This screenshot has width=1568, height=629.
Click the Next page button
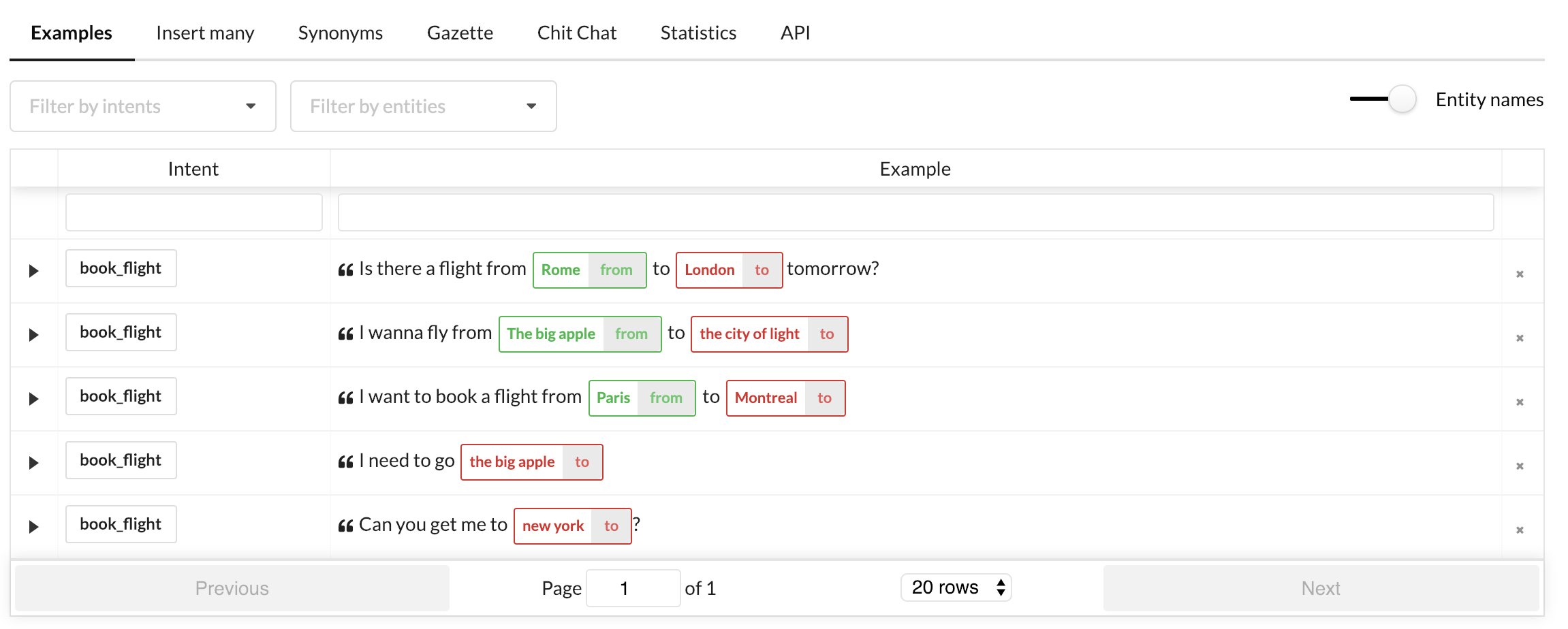1320,588
